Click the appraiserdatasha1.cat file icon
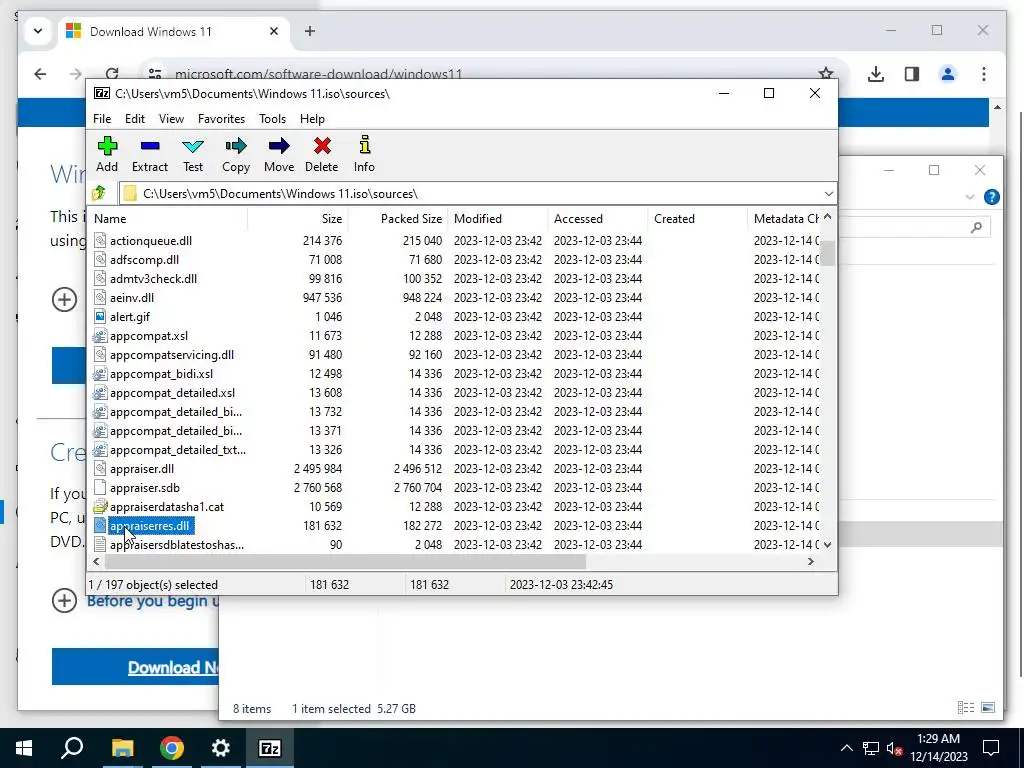The height and width of the screenshot is (768, 1024). coord(100,507)
